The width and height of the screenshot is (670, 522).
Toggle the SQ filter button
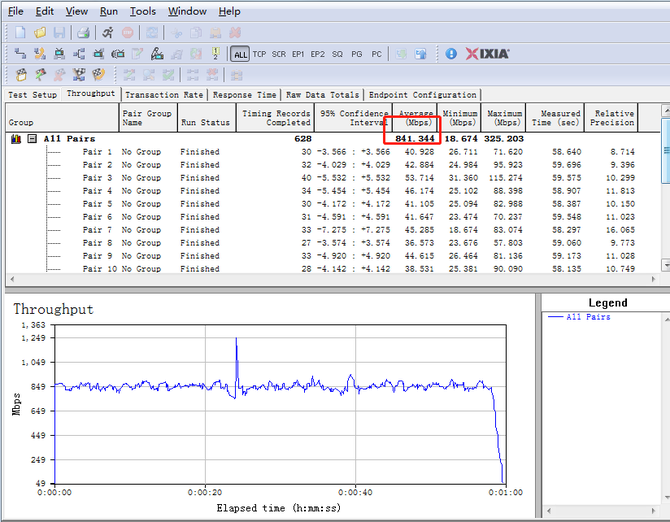337,54
